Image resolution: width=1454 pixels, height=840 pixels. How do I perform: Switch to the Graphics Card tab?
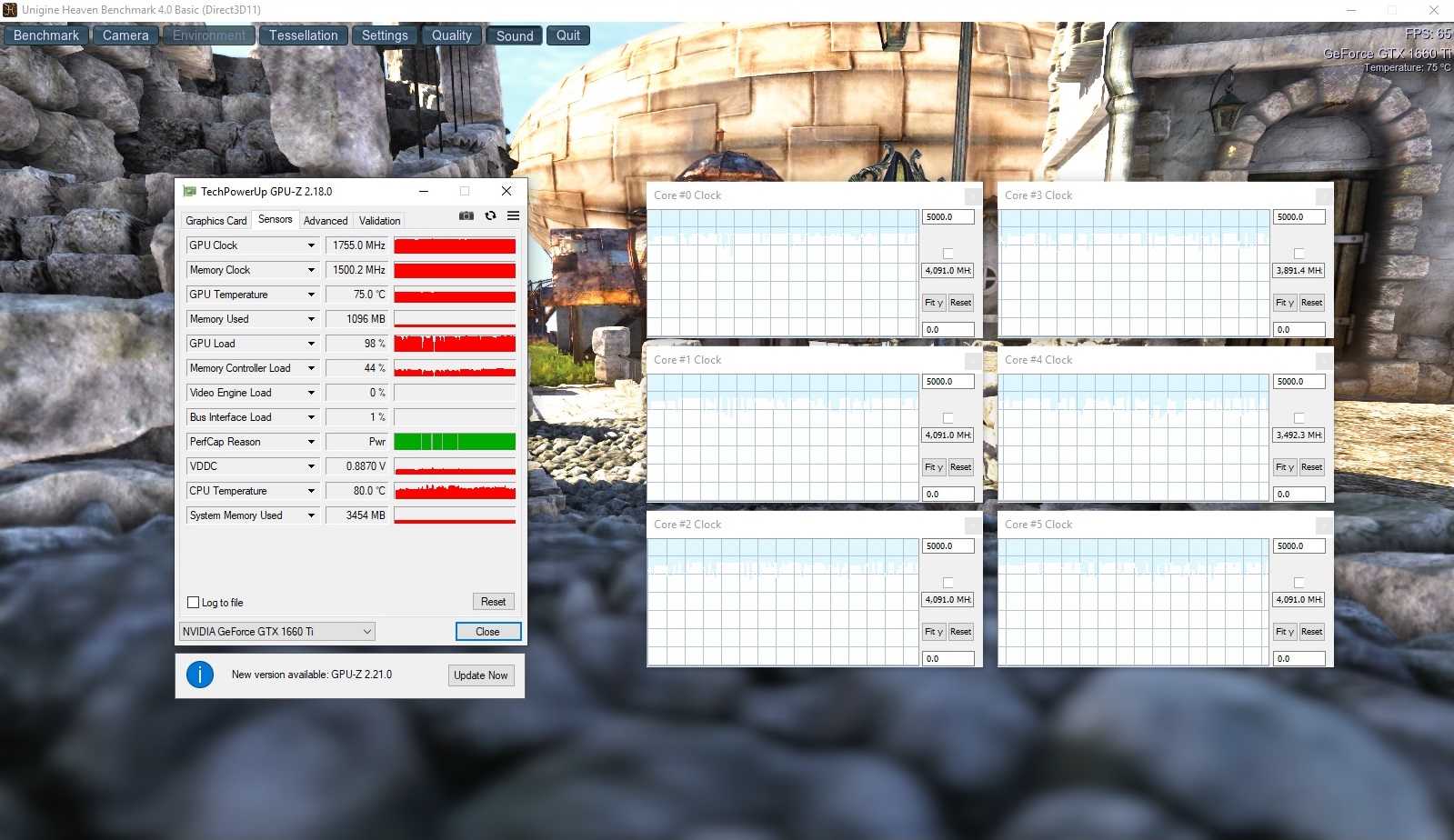coord(216,221)
